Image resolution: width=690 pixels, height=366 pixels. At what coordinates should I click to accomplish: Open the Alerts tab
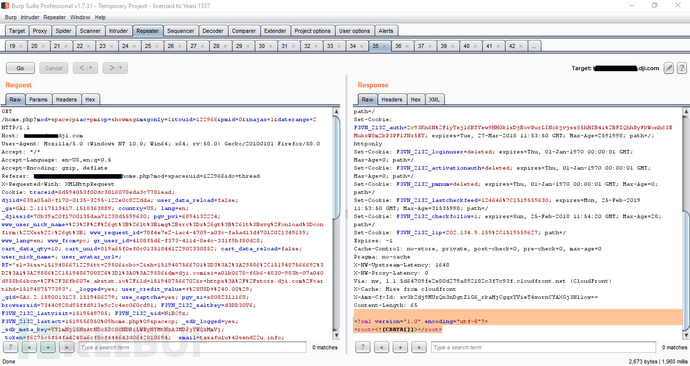(x=385, y=31)
